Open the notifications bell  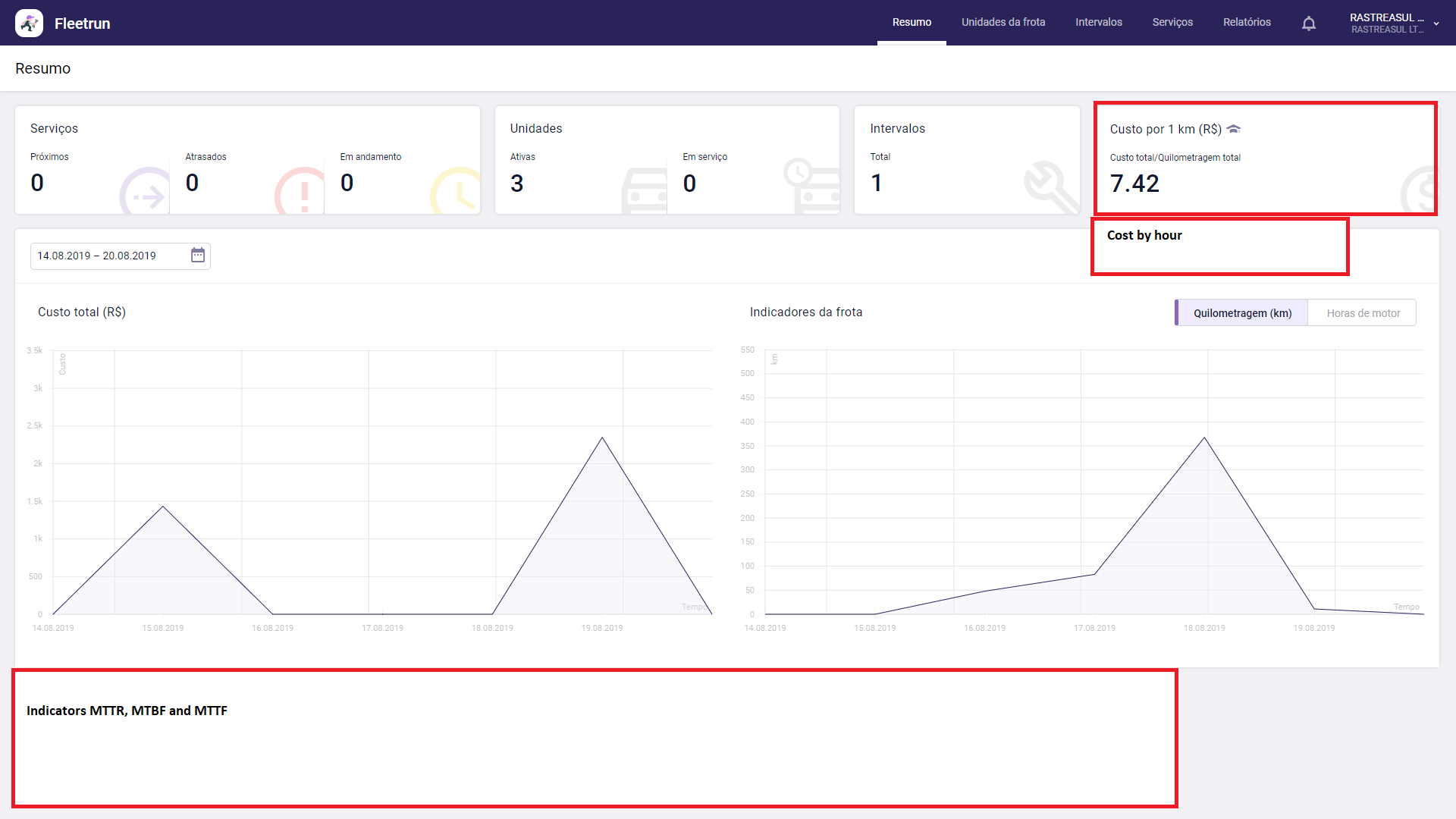(x=1308, y=24)
